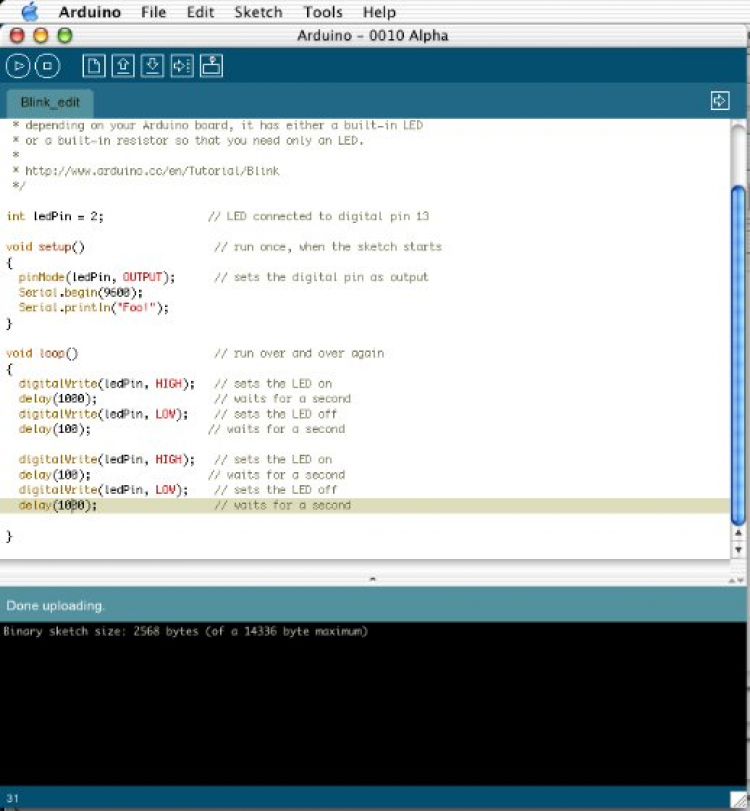Click the yellow minimize window button

click(41, 35)
